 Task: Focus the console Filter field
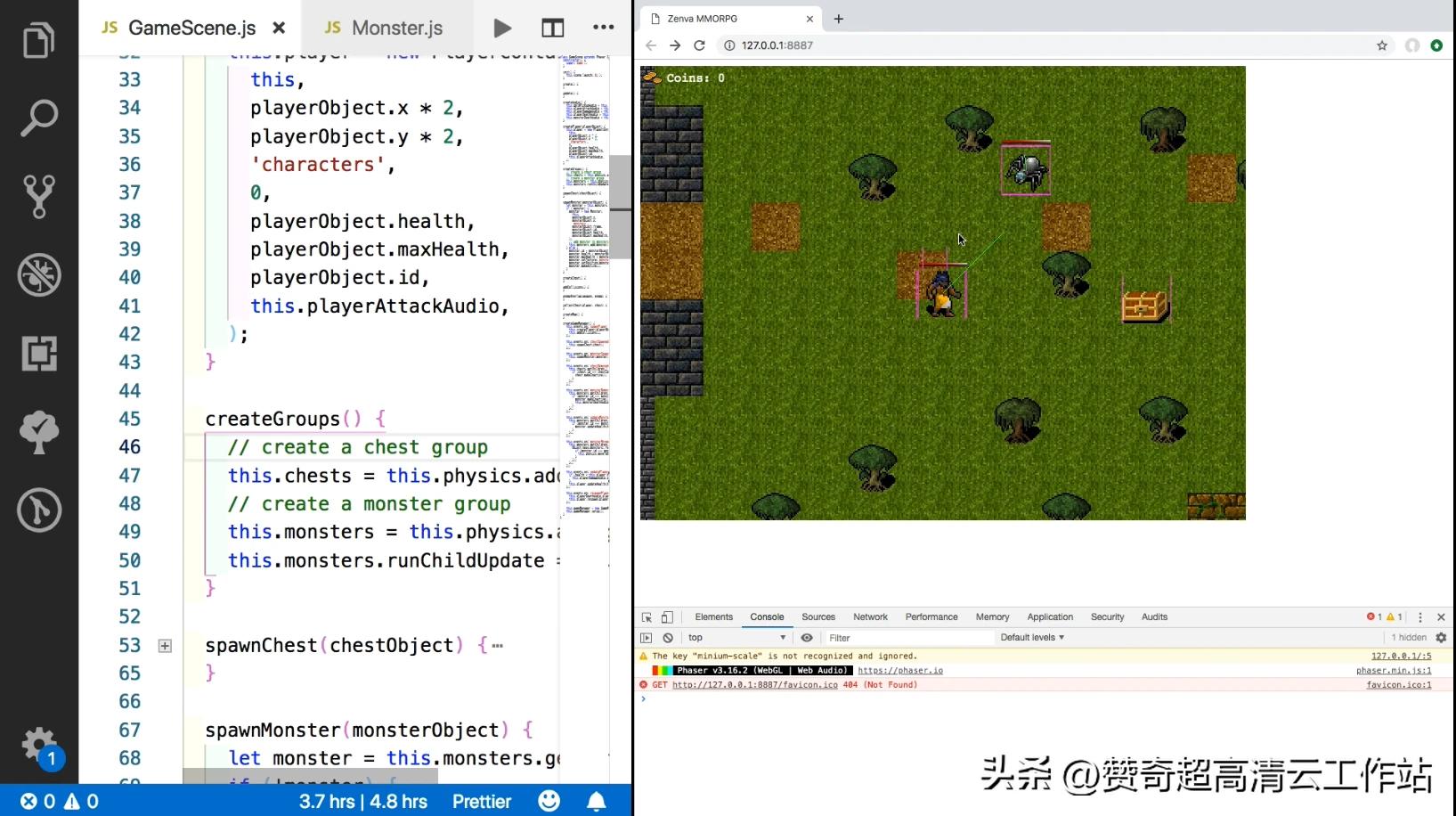(908, 638)
